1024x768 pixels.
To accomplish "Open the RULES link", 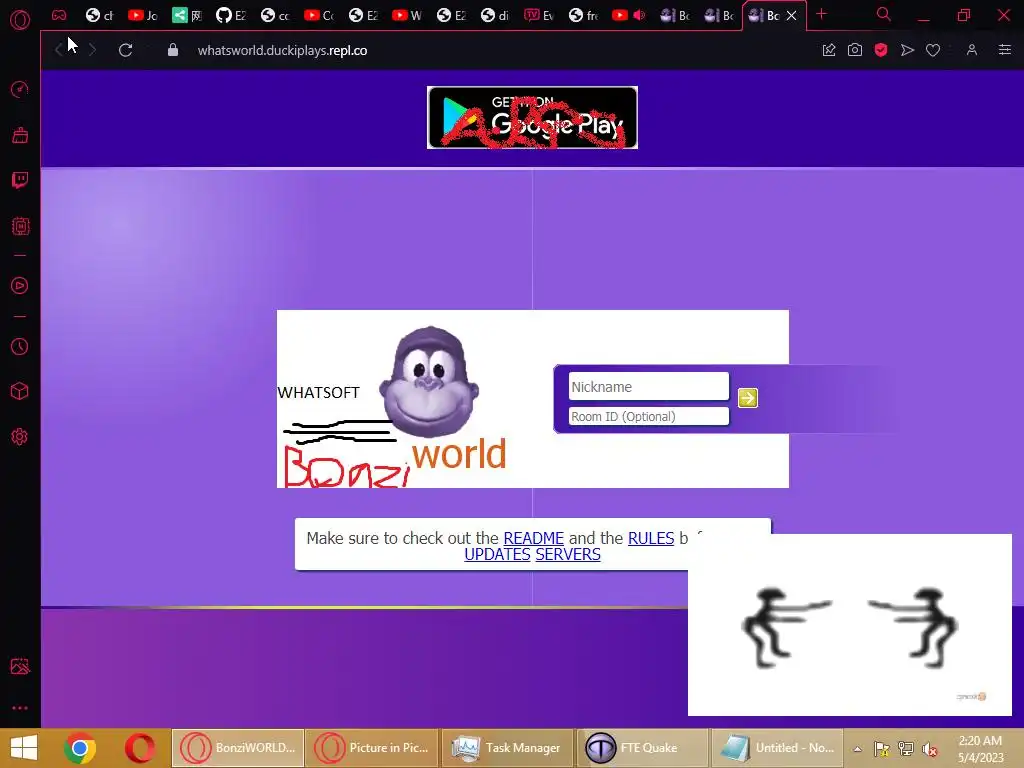I will (x=650, y=538).
